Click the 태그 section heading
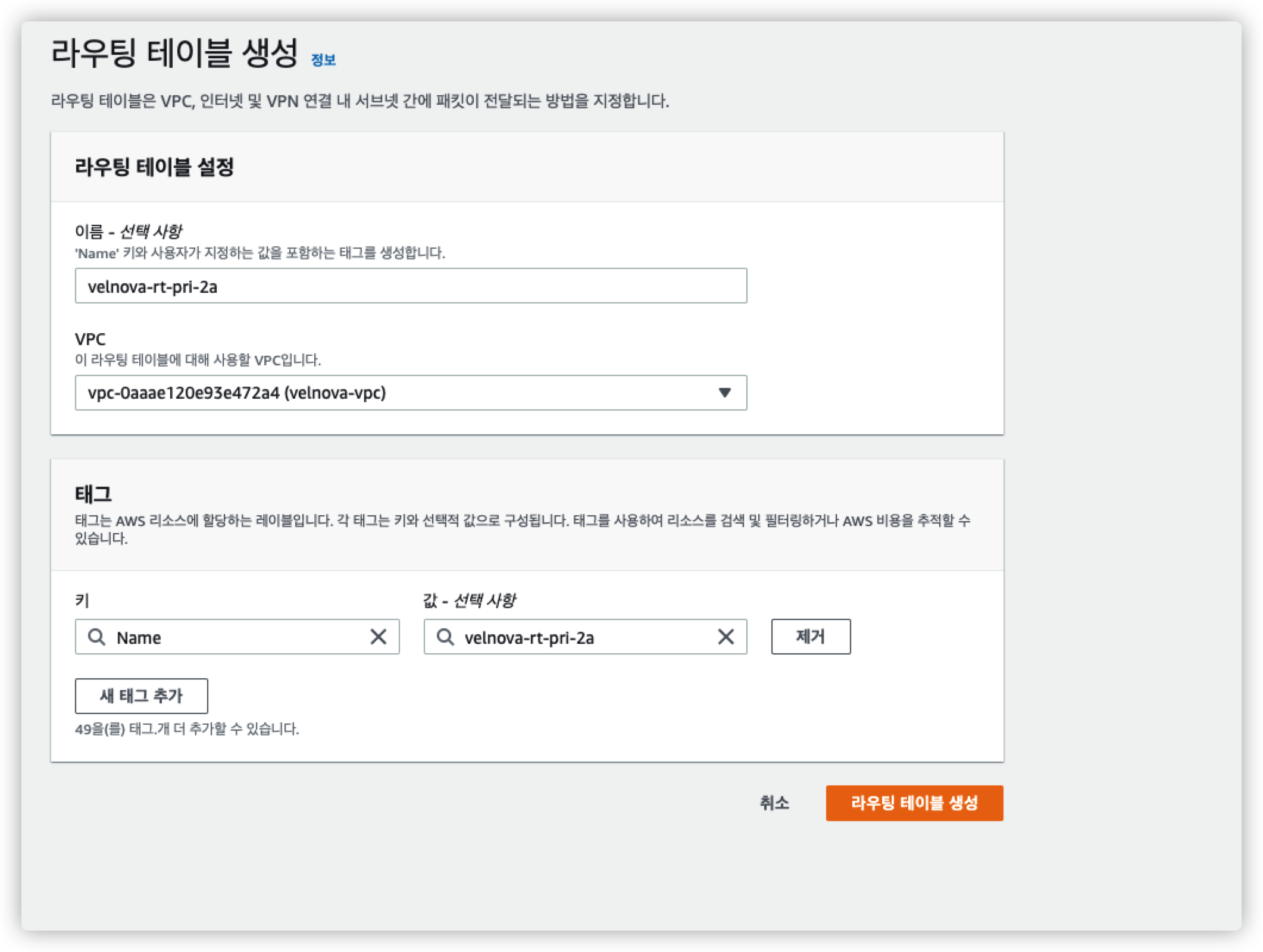The image size is (1263, 952). pyautogui.click(x=93, y=494)
